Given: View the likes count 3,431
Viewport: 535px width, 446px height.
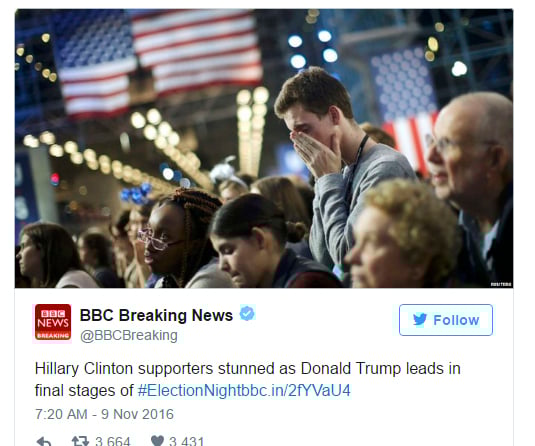Looking at the screenshot, I should [186, 441].
